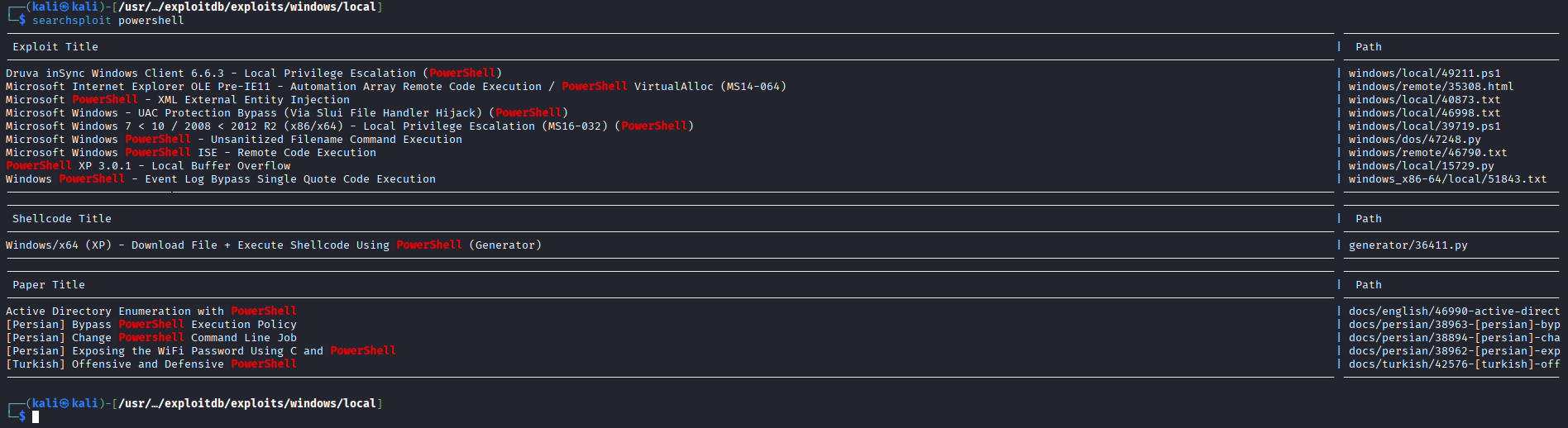Click path windows/local/15729.py
This screenshot has width=1568, height=428.
[x=1421, y=166]
